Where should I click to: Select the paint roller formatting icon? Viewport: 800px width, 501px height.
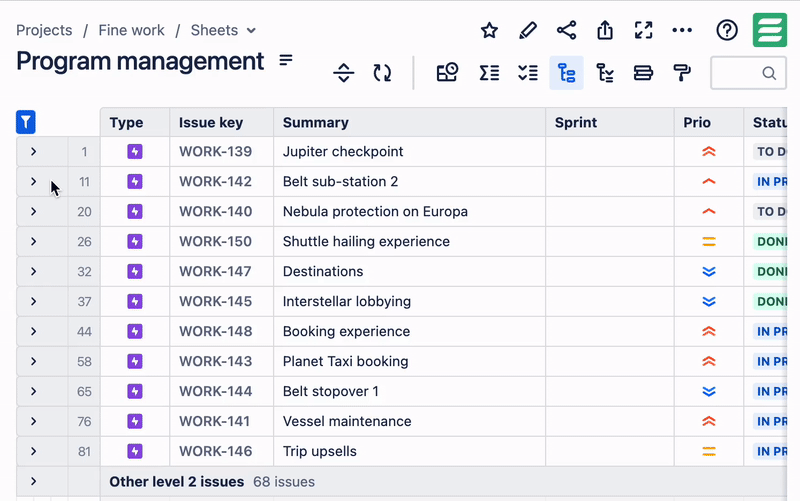click(682, 73)
